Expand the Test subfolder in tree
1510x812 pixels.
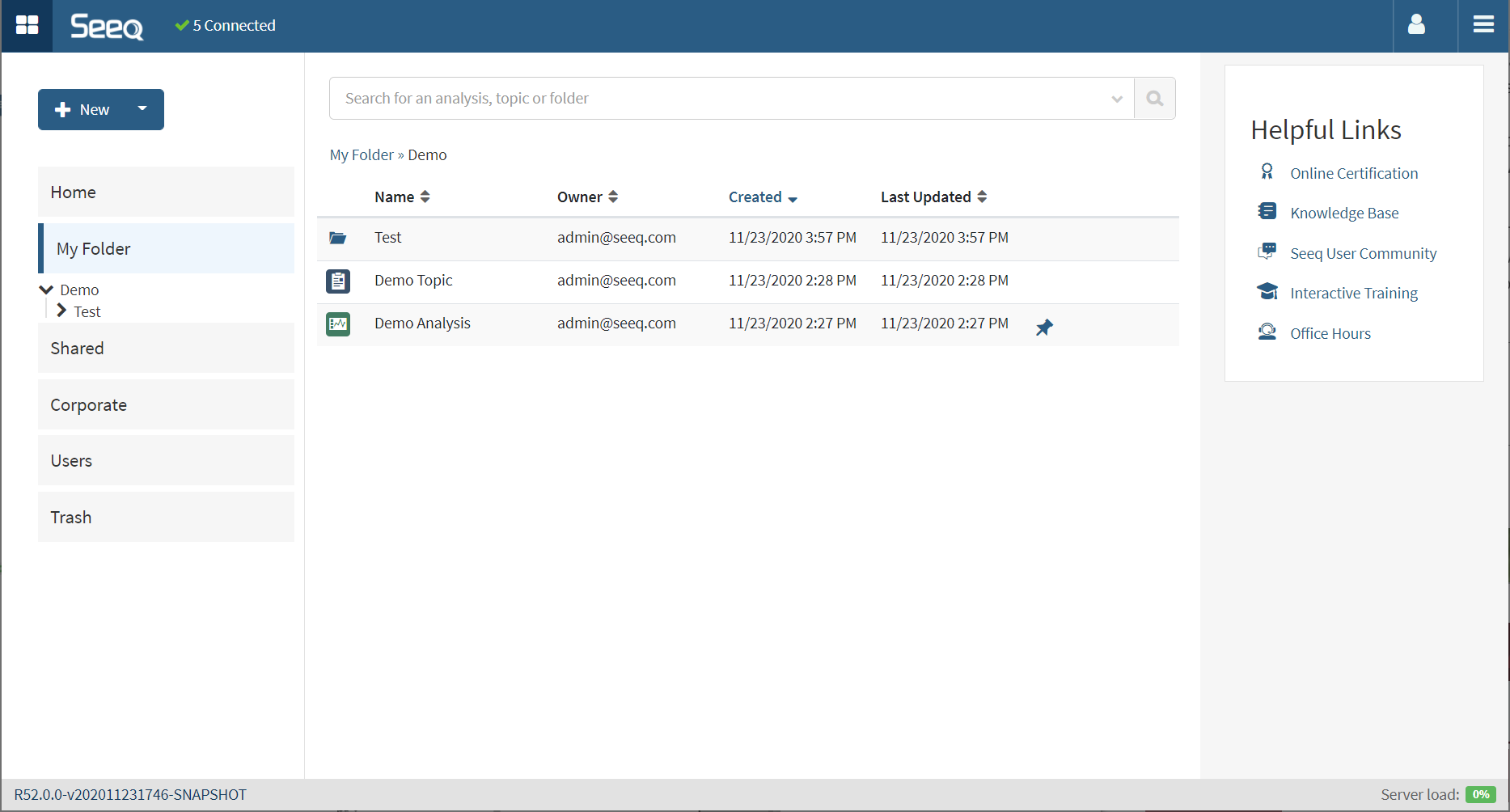pyautogui.click(x=61, y=311)
